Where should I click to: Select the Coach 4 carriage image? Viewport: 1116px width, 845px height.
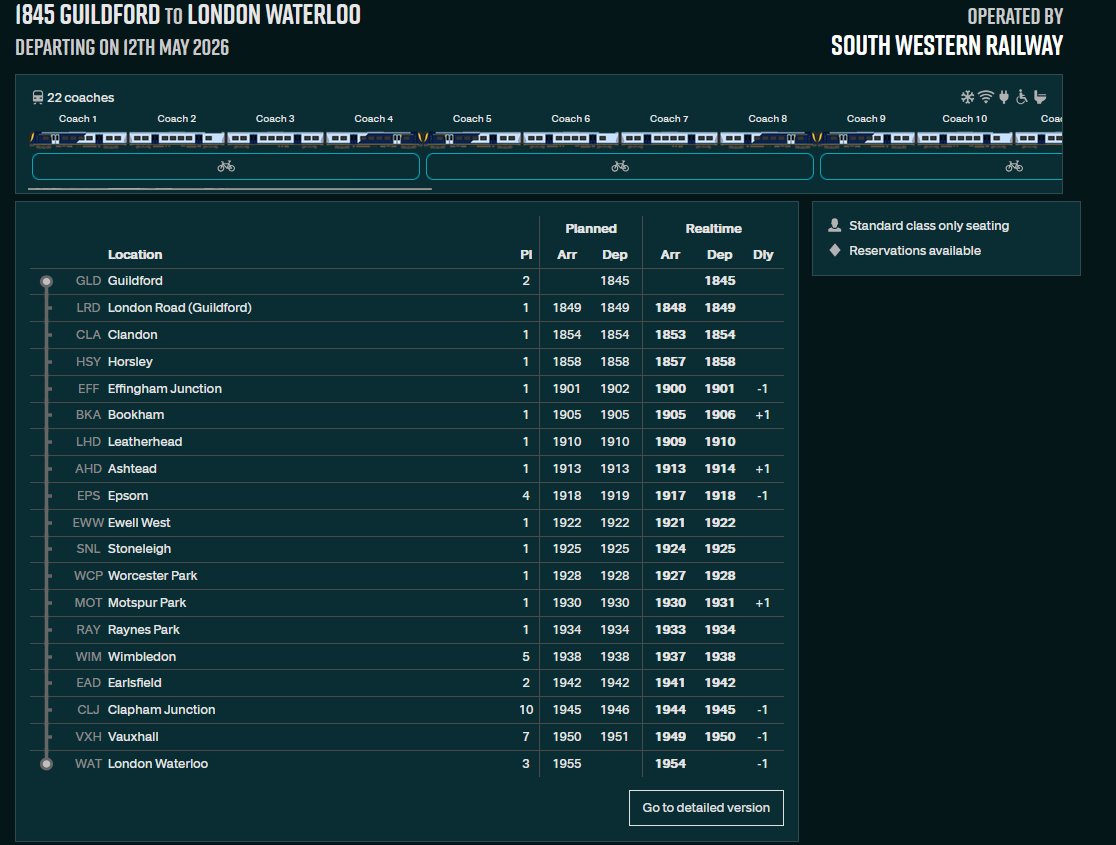tap(374, 138)
